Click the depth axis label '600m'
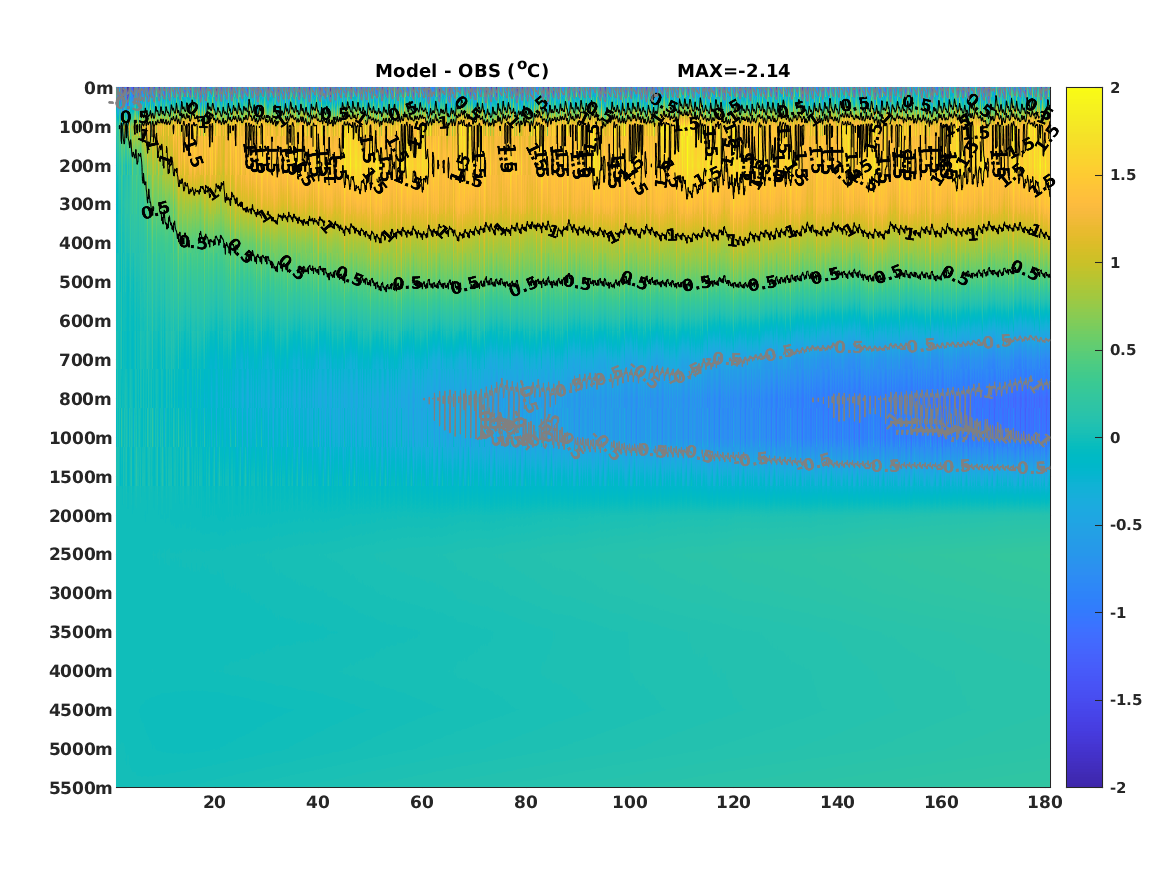 86,321
